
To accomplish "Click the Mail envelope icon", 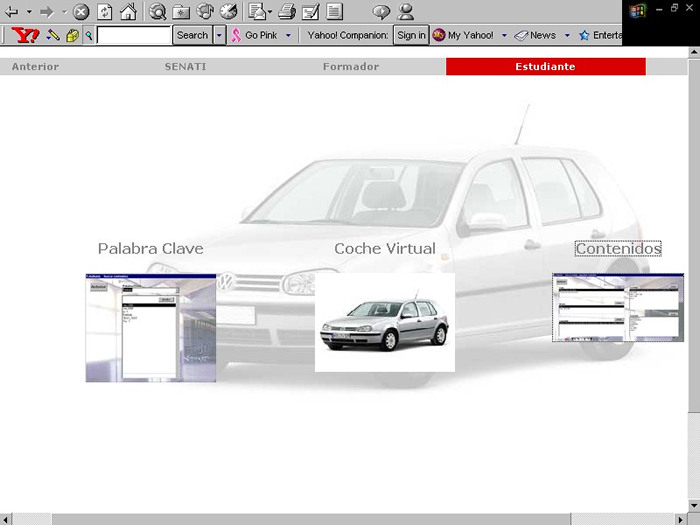I will pyautogui.click(x=257, y=12).
